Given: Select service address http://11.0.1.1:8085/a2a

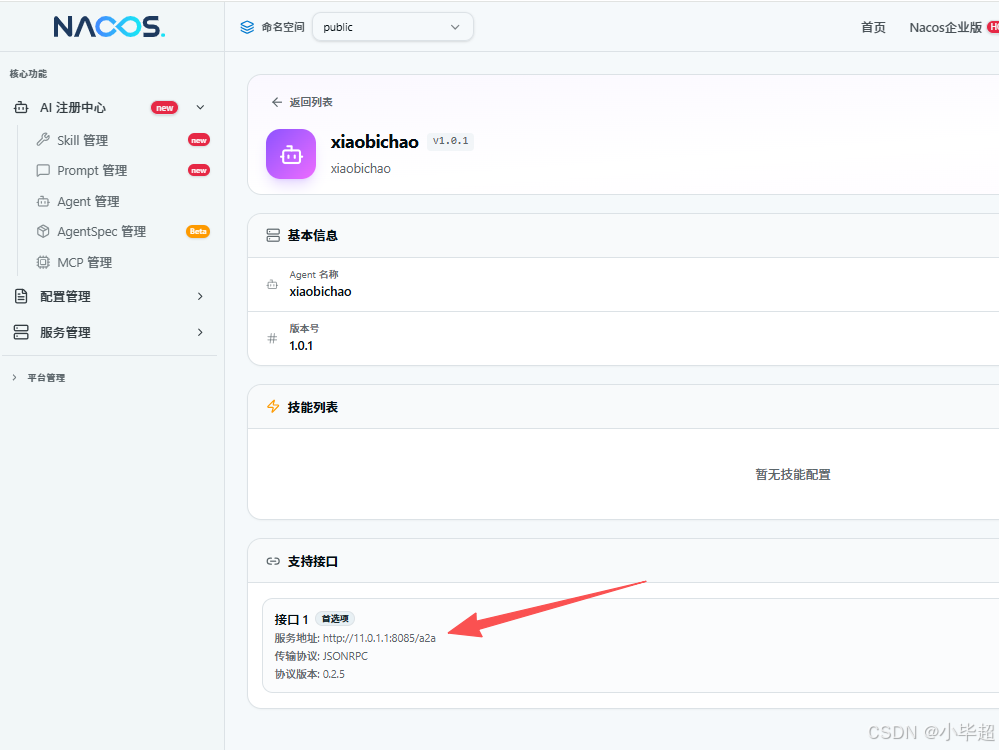Looking at the screenshot, I should pos(379,638).
